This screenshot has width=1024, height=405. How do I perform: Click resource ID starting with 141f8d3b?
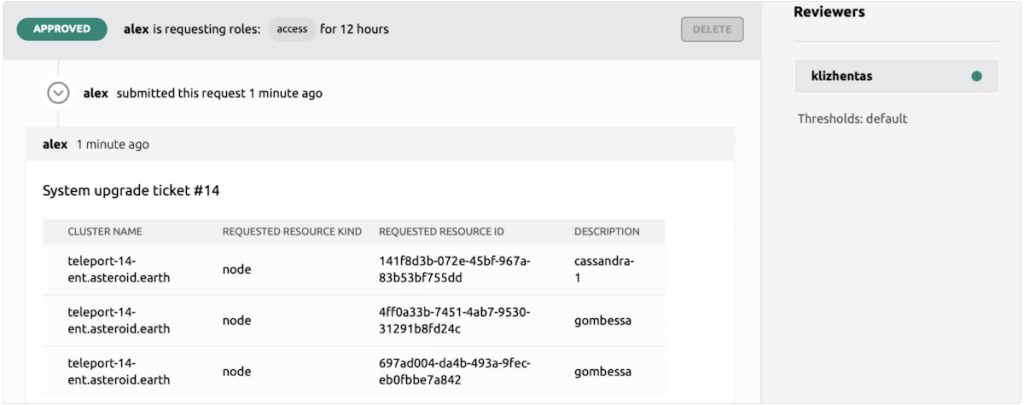[x=455, y=270]
